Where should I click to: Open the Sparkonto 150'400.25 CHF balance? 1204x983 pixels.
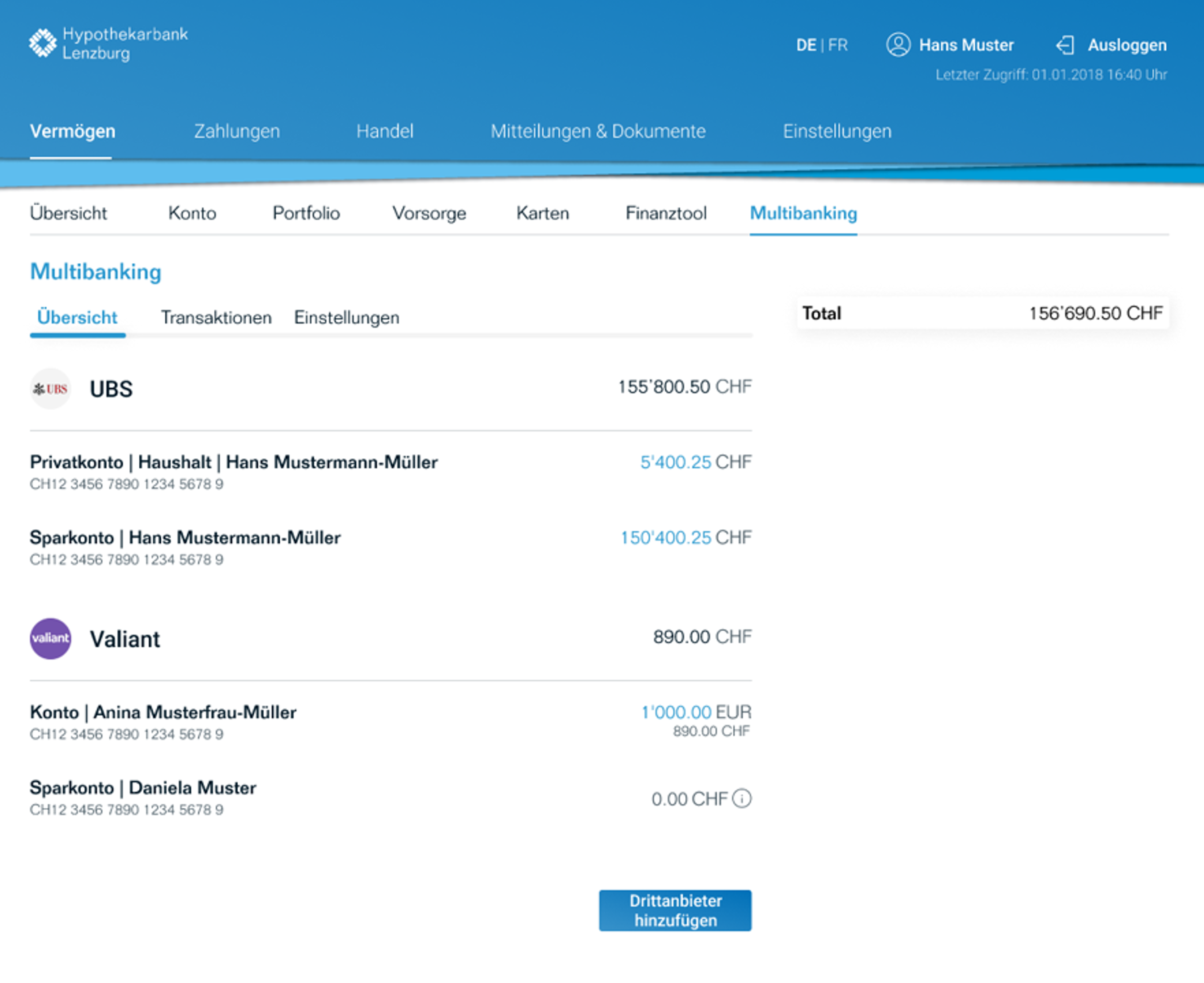pyautogui.click(x=687, y=537)
